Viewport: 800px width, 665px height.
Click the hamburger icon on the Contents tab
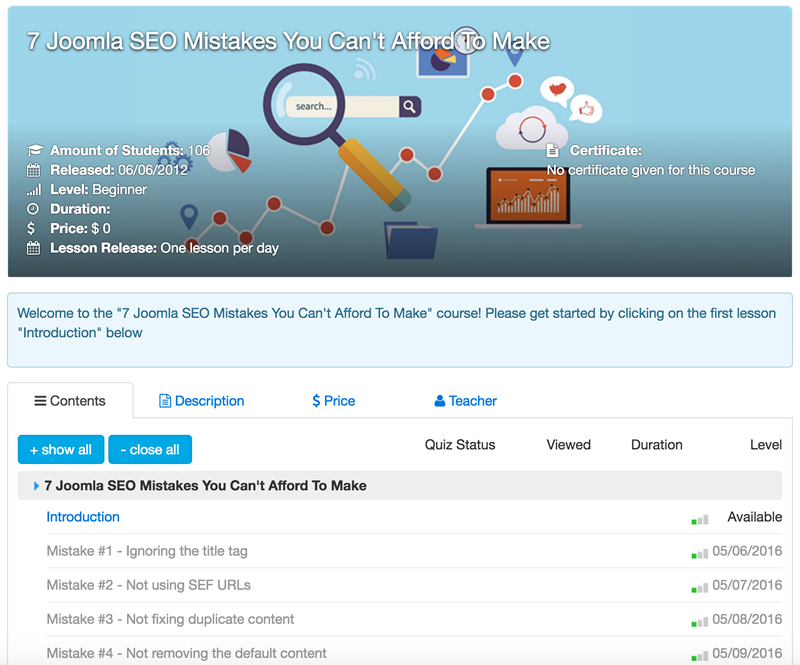40,401
